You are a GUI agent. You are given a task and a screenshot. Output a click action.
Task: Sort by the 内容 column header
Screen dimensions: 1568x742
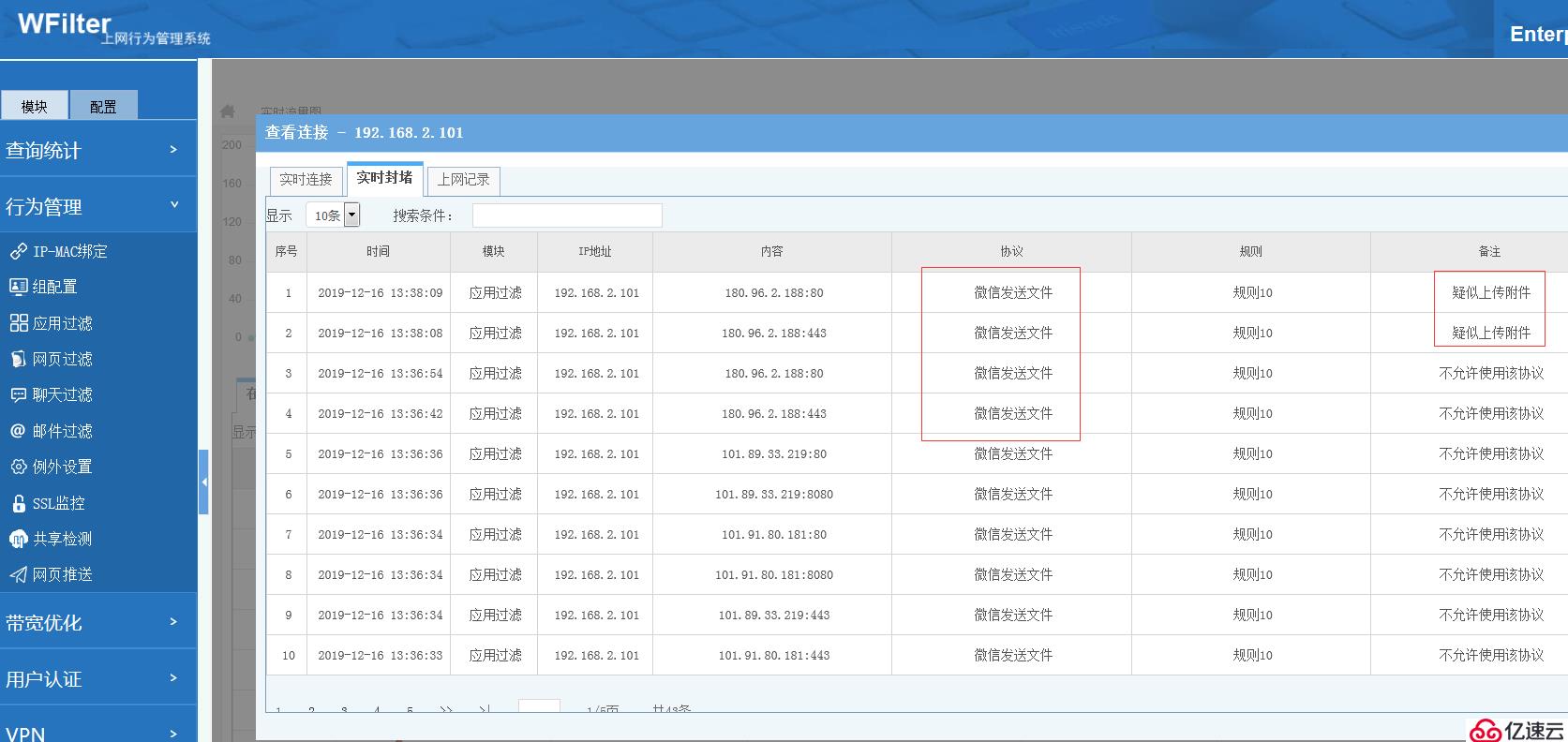pyautogui.click(x=772, y=251)
